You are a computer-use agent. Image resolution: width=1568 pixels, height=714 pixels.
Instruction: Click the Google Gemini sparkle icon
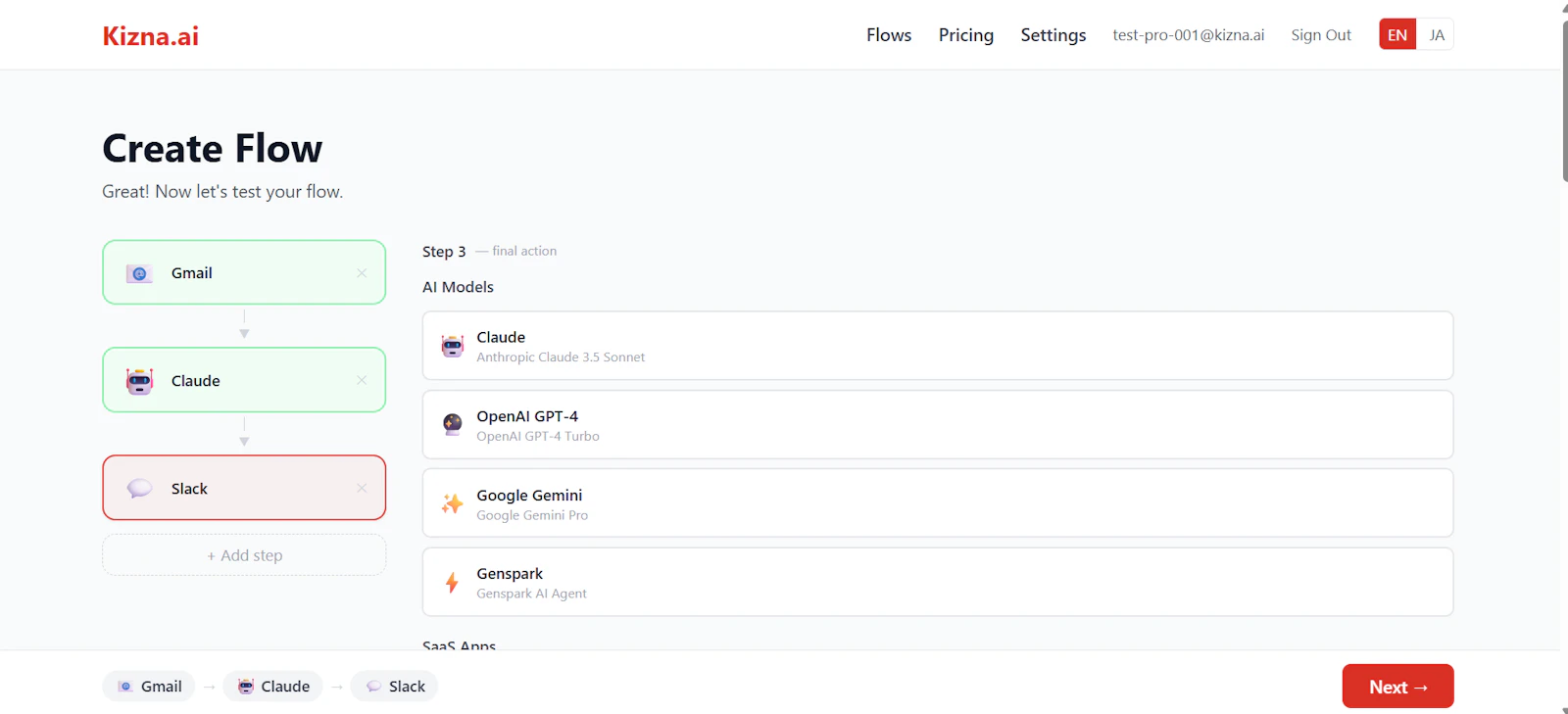(452, 503)
